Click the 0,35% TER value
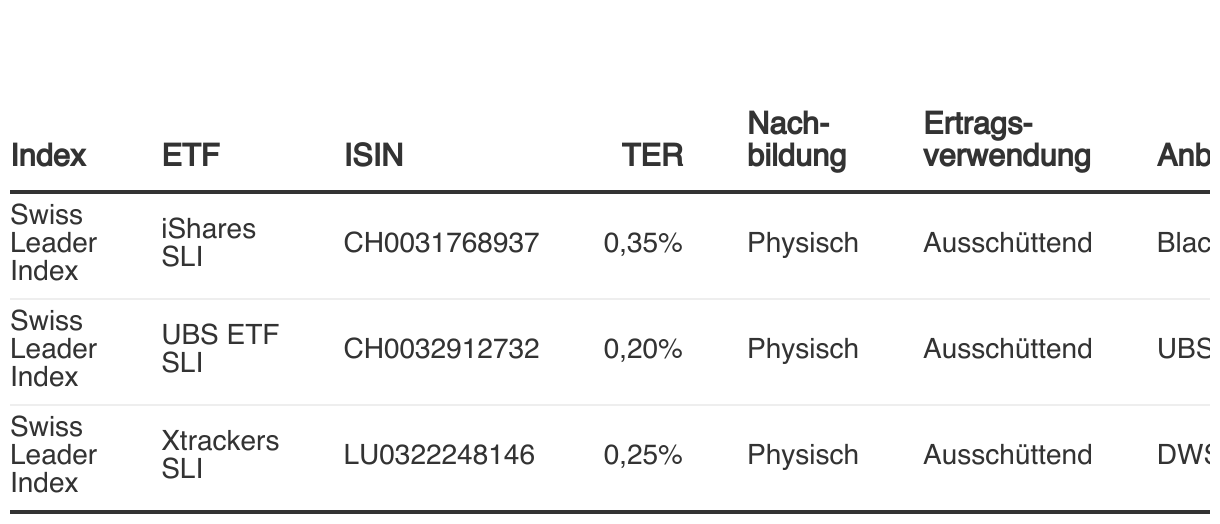 click(643, 243)
